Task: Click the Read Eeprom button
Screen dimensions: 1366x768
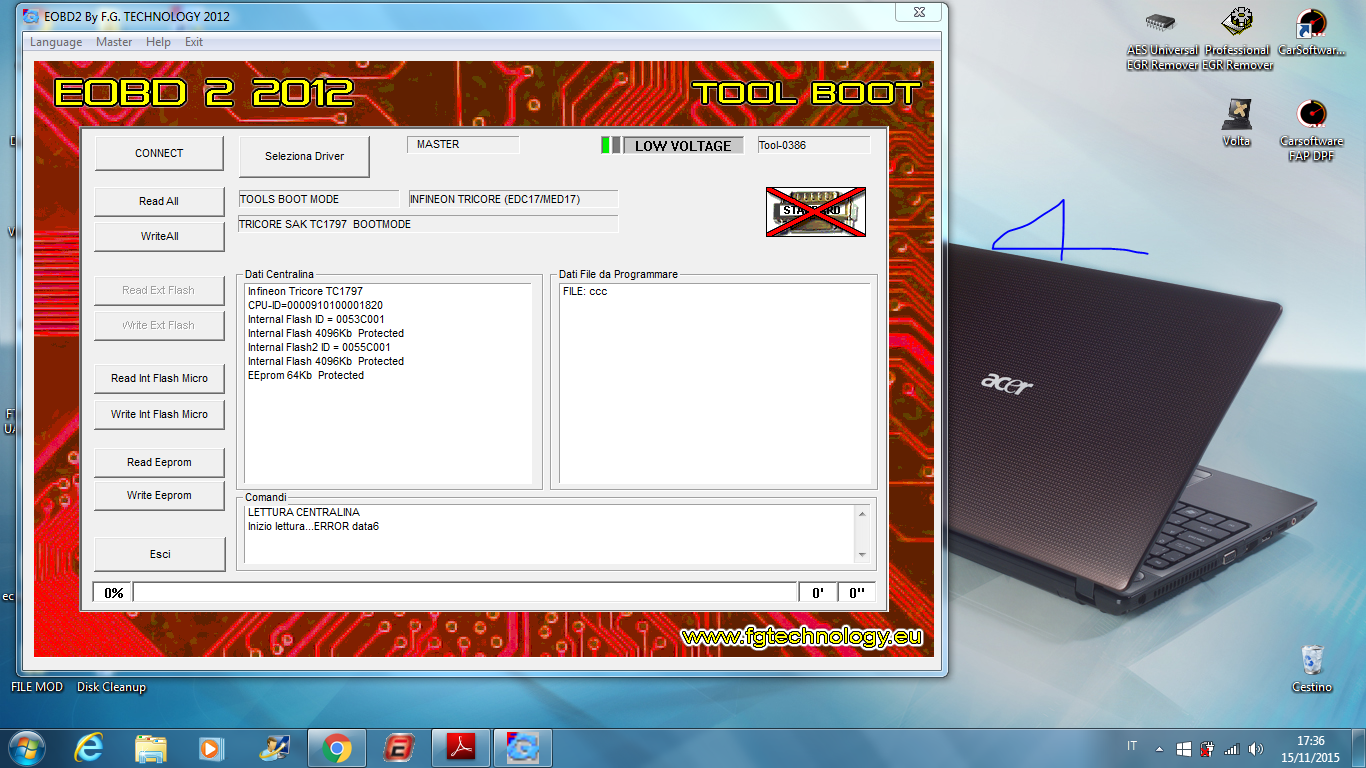Action: click(x=159, y=462)
